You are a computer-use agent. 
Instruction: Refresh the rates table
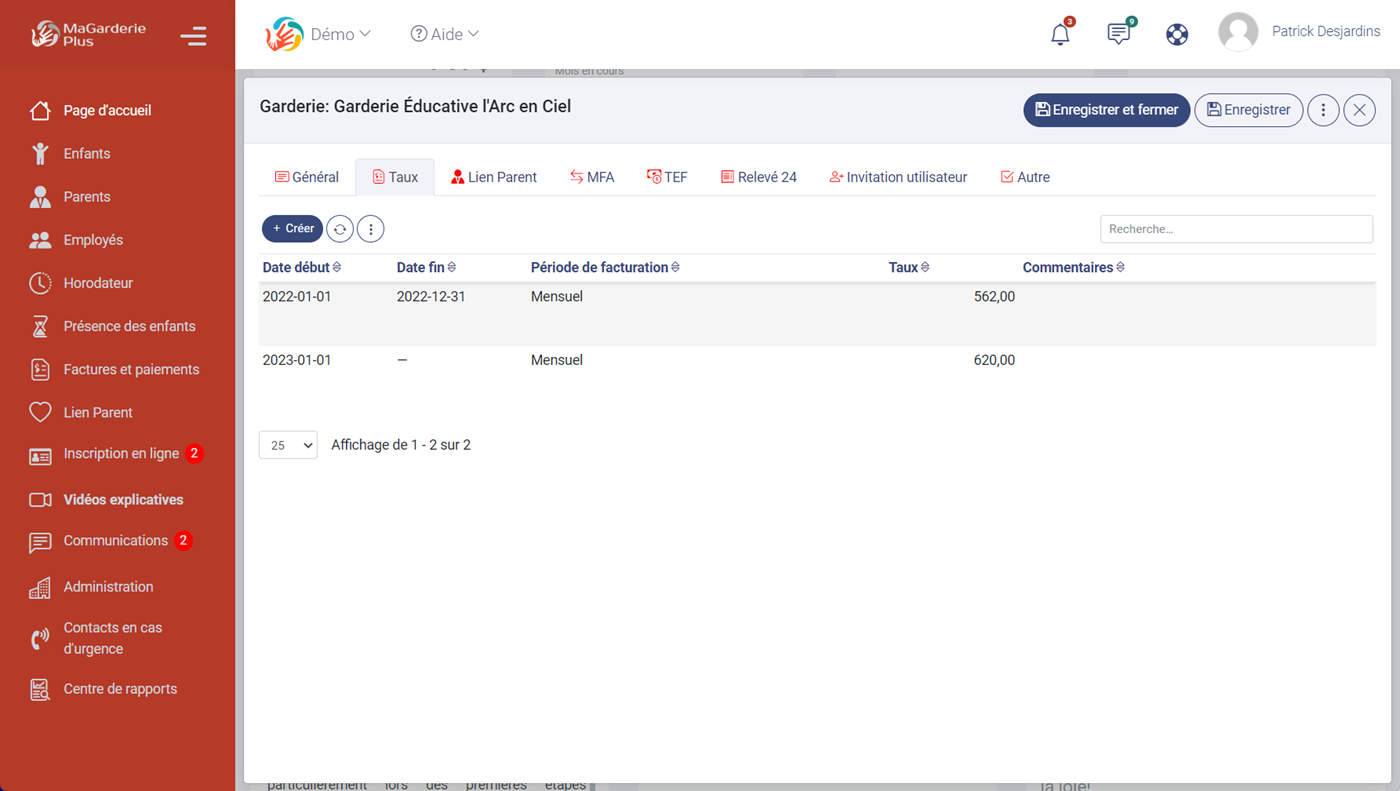[340, 229]
